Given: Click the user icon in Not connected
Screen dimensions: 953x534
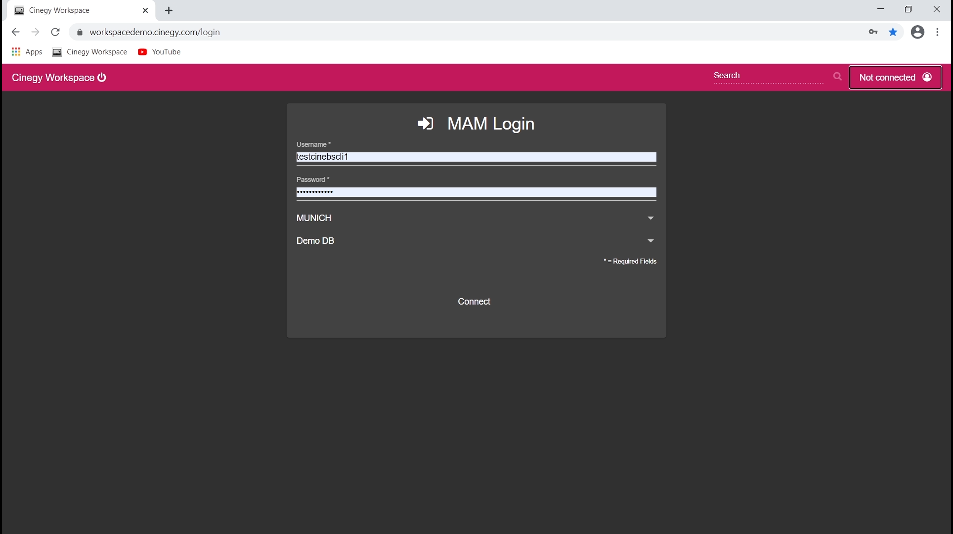Looking at the screenshot, I should click(927, 77).
